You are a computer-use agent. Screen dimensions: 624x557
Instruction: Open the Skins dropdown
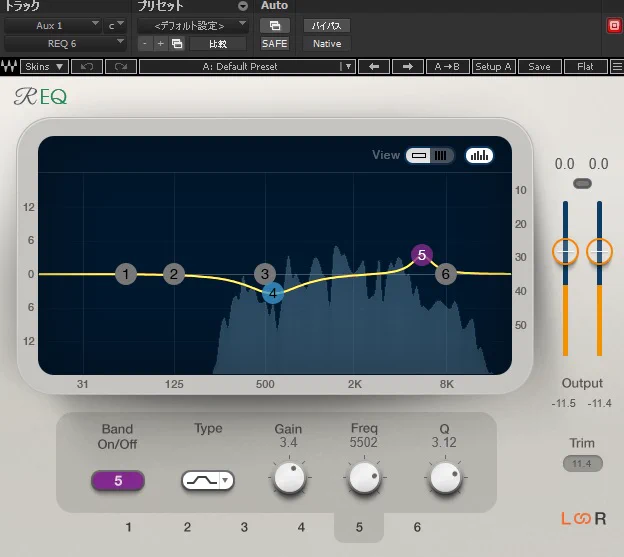(x=44, y=66)
